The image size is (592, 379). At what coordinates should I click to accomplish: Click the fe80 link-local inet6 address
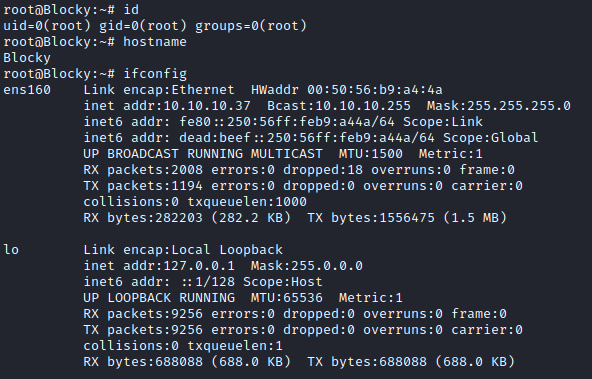point(287,122)
